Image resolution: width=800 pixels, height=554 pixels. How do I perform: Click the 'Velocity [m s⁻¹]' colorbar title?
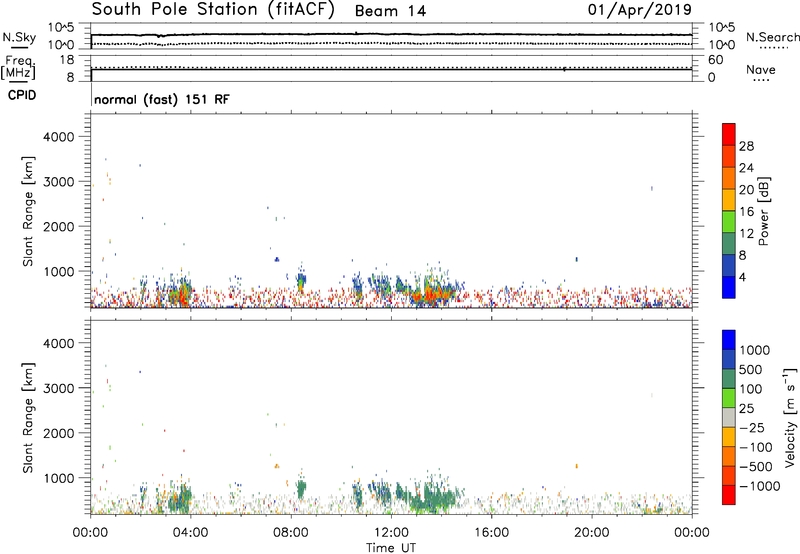point(790,417)
